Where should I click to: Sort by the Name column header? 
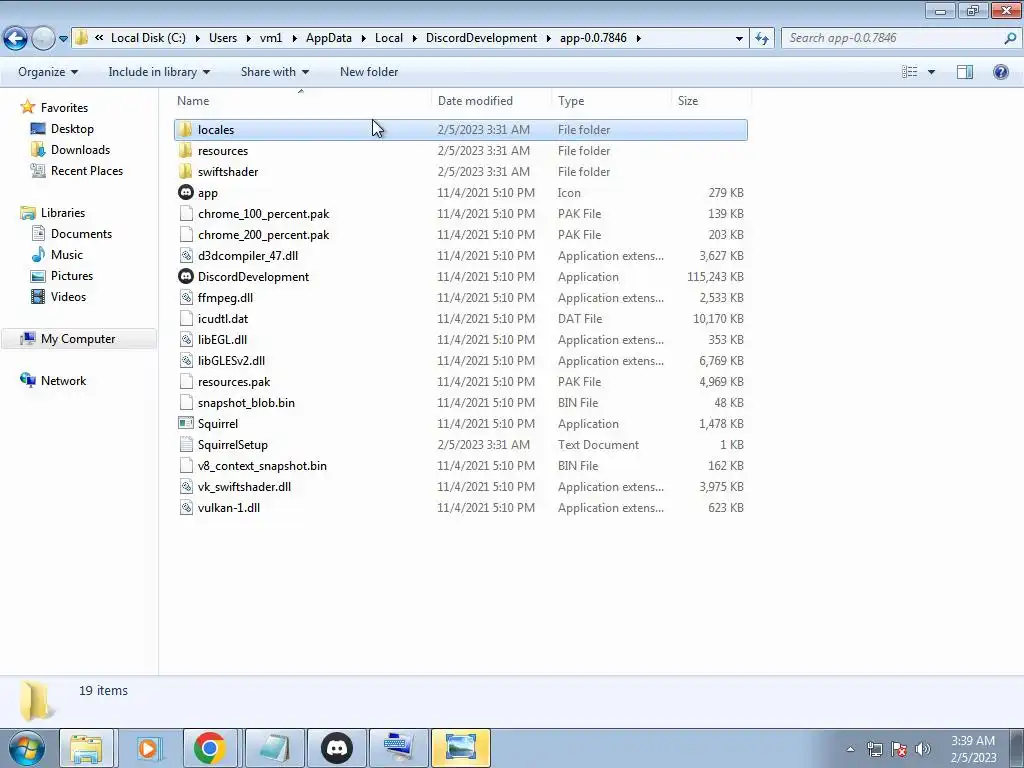point(193,101)
